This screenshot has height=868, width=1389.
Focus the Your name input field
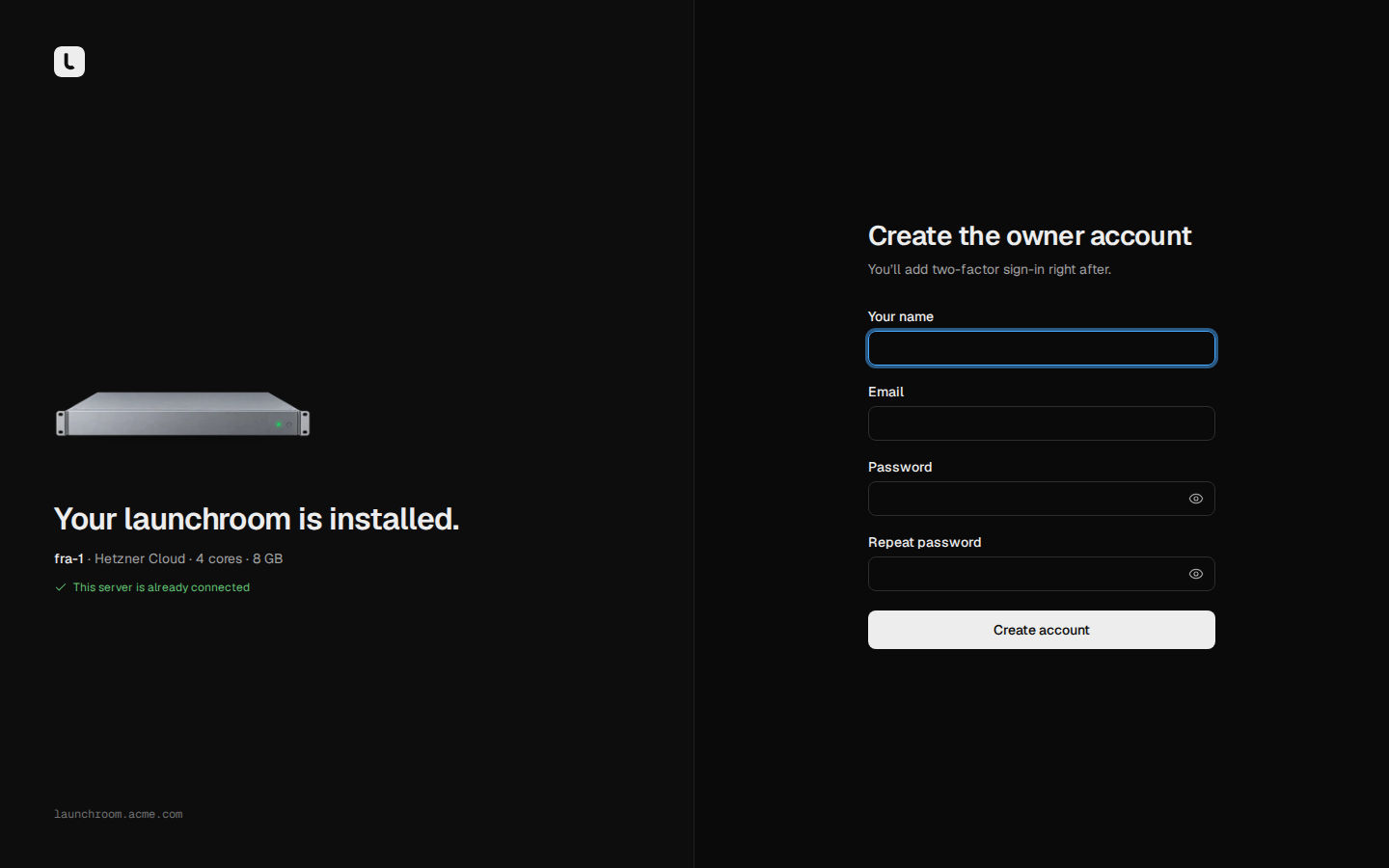point(1042,348)
